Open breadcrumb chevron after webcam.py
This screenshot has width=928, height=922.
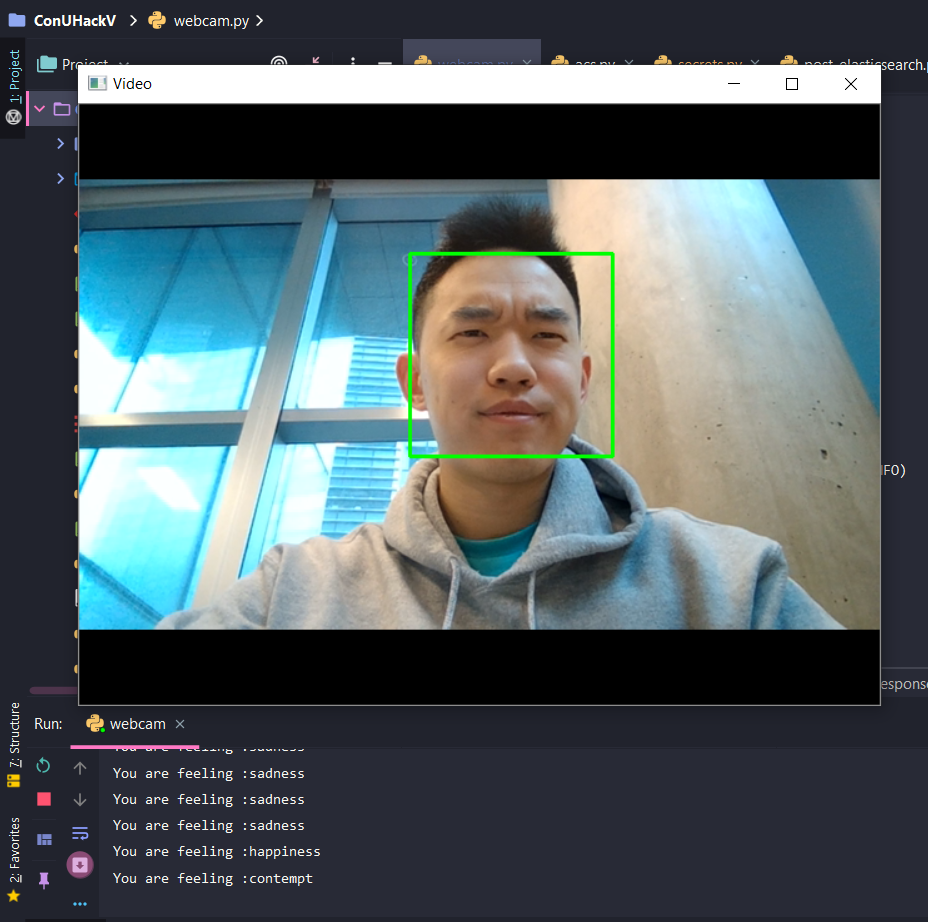point(259,21)
